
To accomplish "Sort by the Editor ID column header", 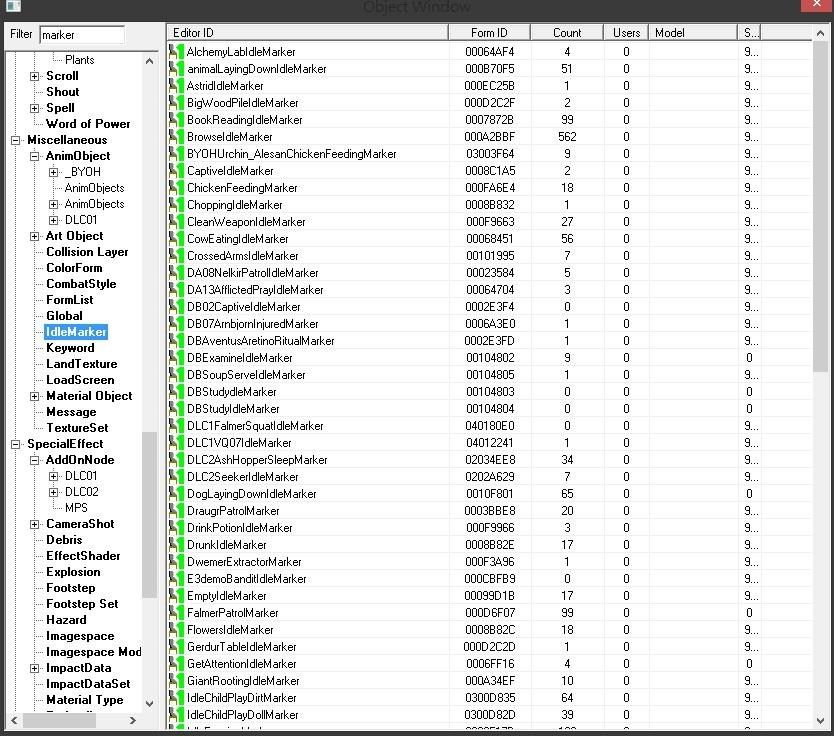I will point(307,33).
